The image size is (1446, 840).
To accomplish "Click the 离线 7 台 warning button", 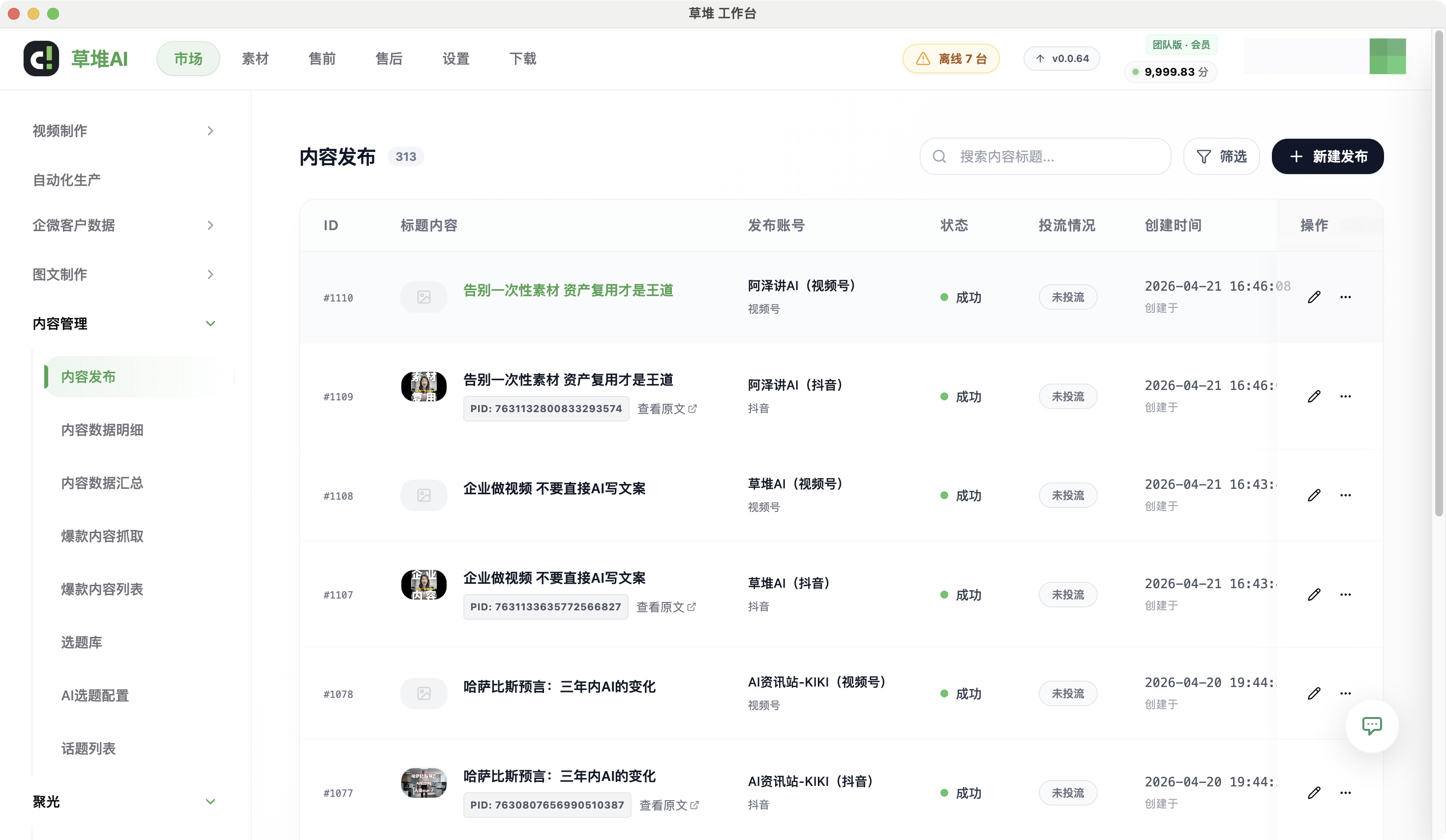I will tap(951, 59).
